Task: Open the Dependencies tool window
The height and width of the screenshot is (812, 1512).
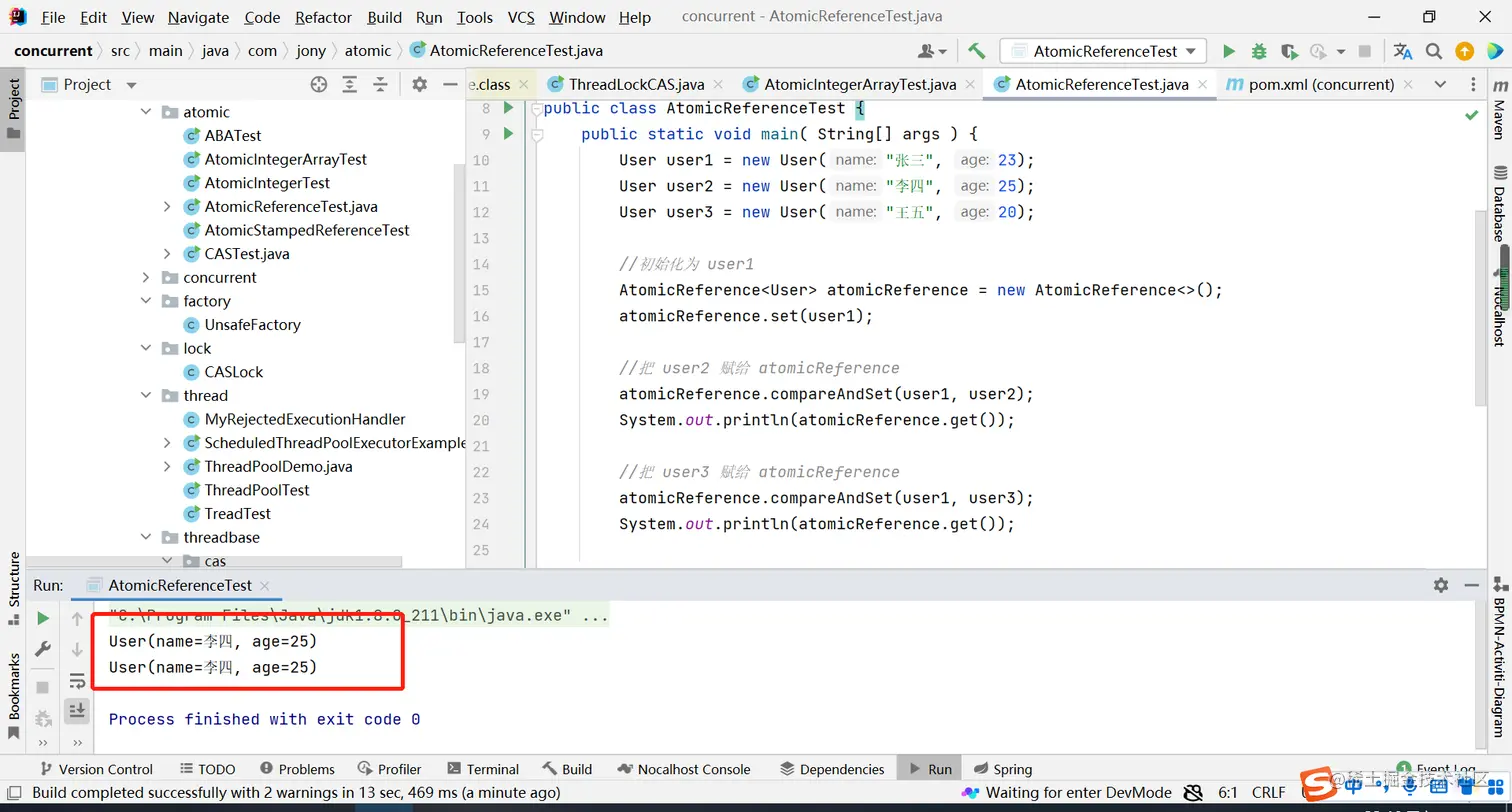Action: pyautogui.click(x=832, y=769)
